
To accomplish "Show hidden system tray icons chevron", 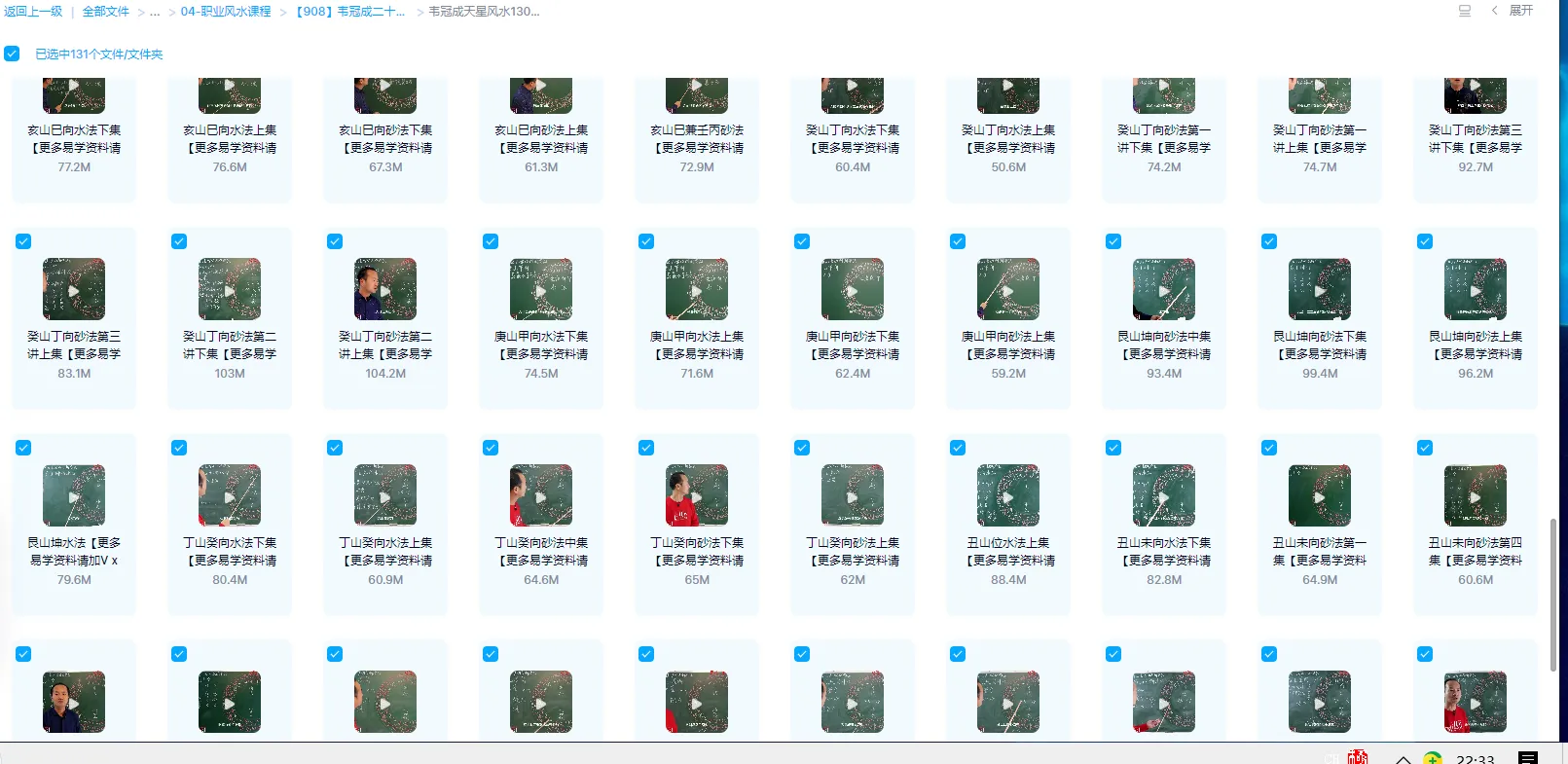I will (1404, 758).
